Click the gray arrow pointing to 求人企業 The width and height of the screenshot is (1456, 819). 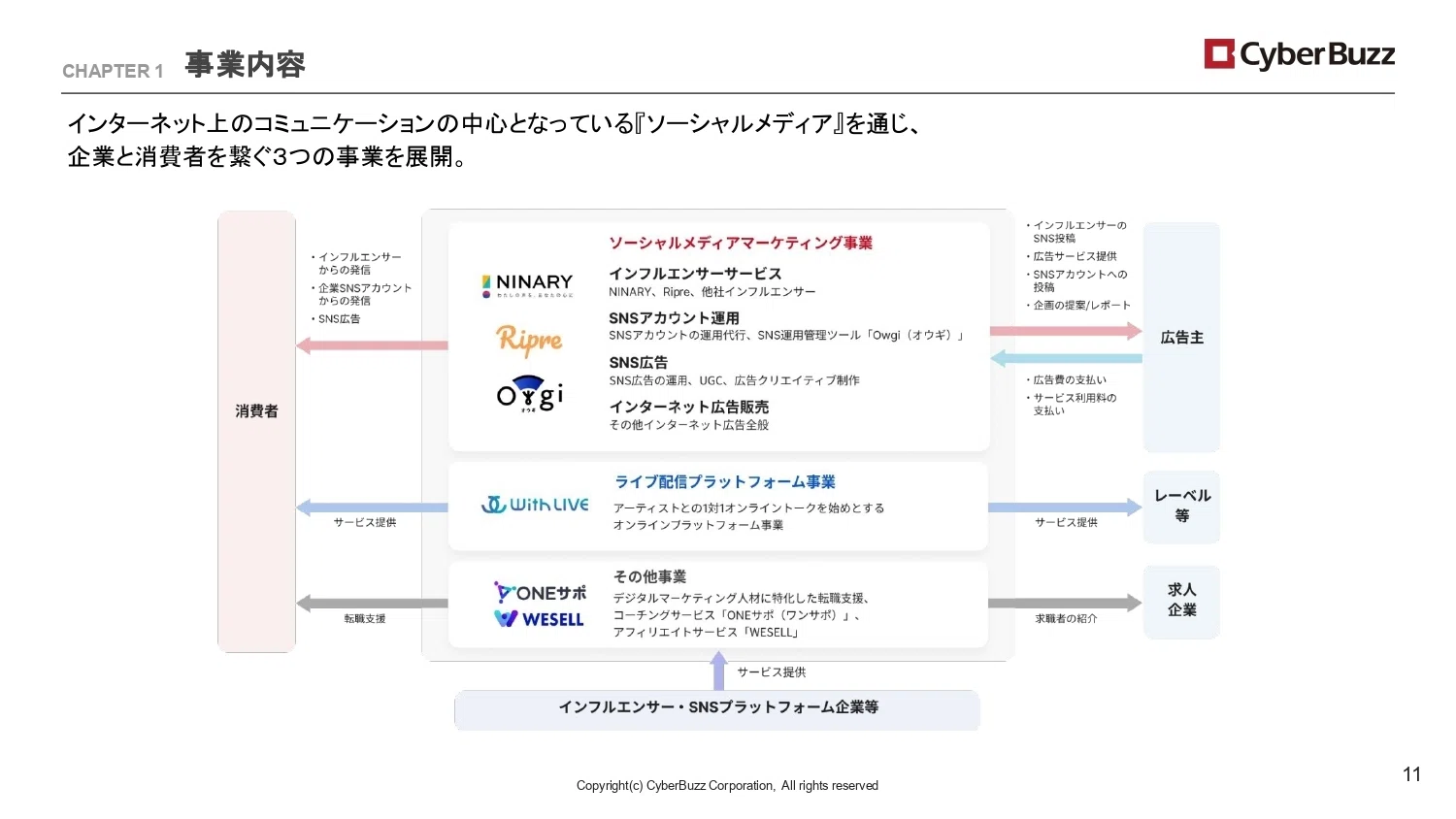1065,603
